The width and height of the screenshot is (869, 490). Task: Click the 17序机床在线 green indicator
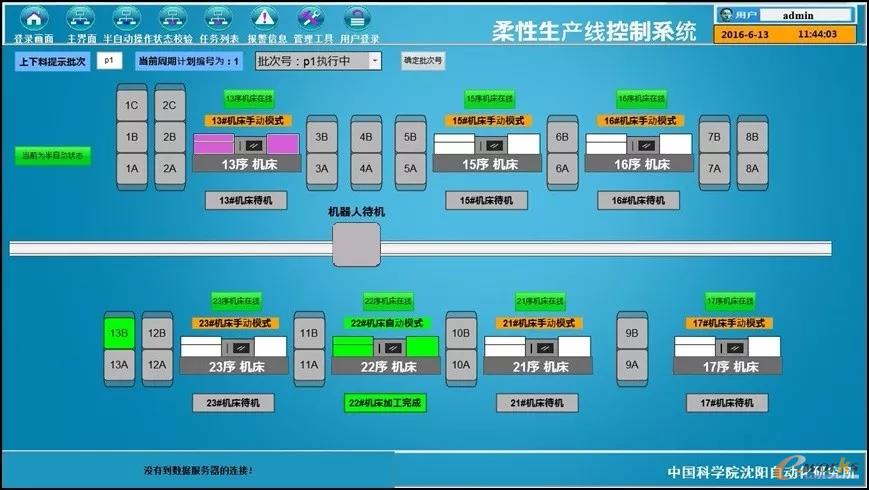click(x=730, y=301)
